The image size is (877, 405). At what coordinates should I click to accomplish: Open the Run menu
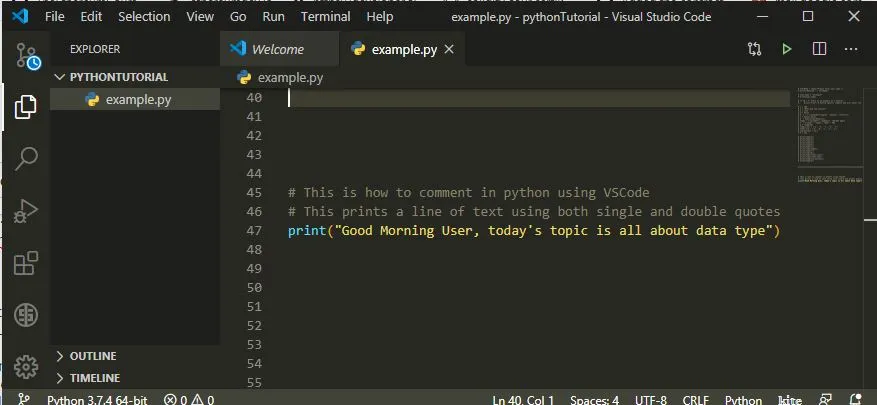pos(274,17)
